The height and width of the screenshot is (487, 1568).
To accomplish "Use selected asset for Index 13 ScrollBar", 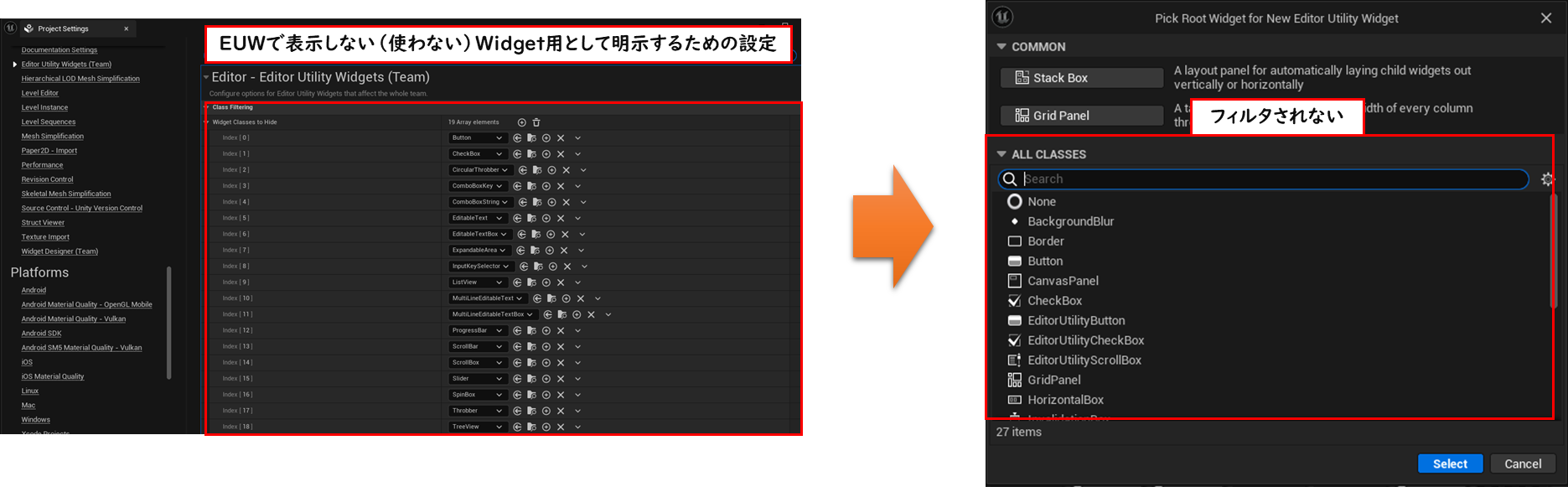I will coord(517,347).
